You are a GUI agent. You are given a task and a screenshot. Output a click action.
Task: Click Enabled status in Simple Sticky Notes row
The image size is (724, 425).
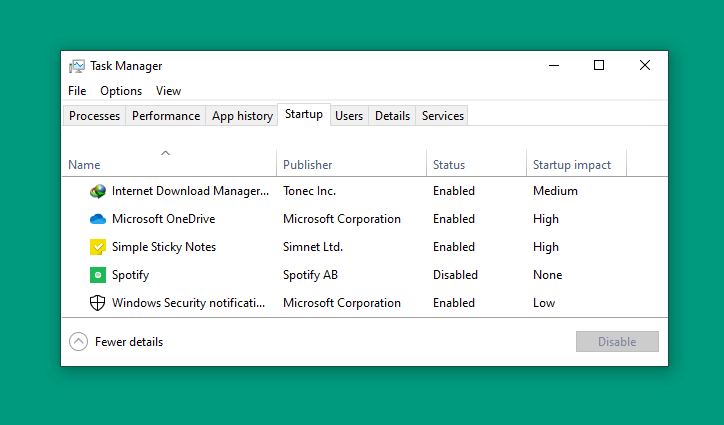pos(454,247)
